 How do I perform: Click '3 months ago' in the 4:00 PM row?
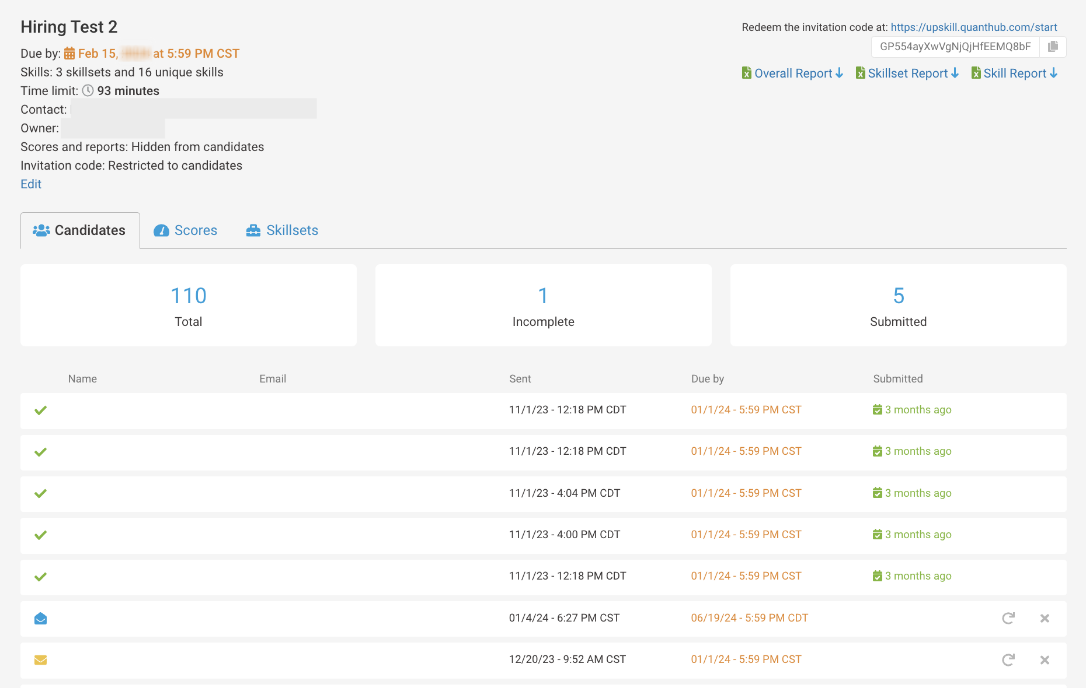pyautogui.click(x=918, y=534)
